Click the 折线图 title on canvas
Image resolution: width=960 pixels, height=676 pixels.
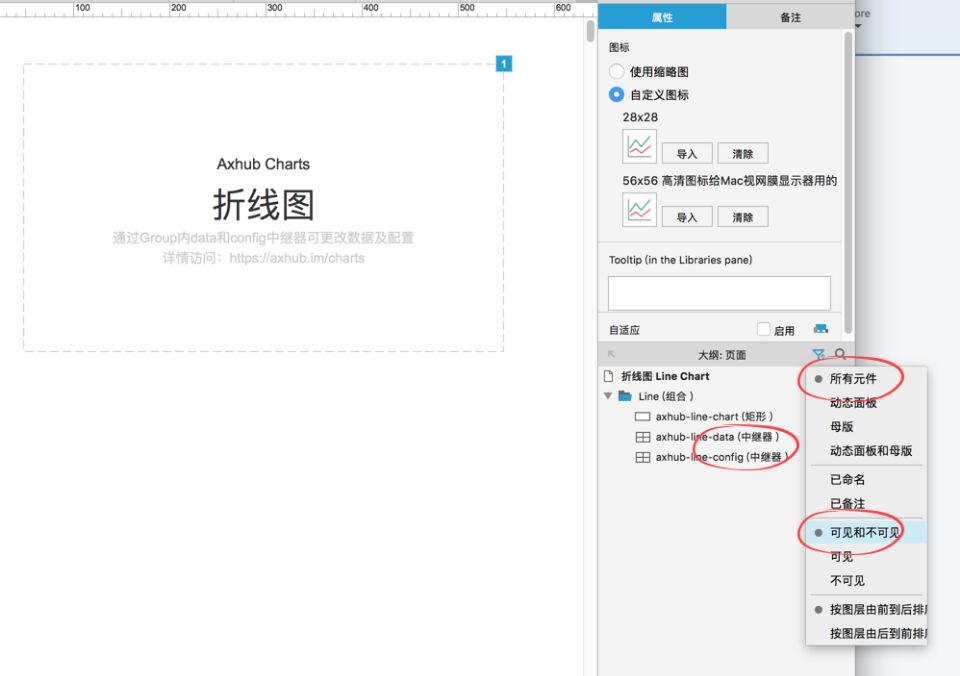coord(263,205)
